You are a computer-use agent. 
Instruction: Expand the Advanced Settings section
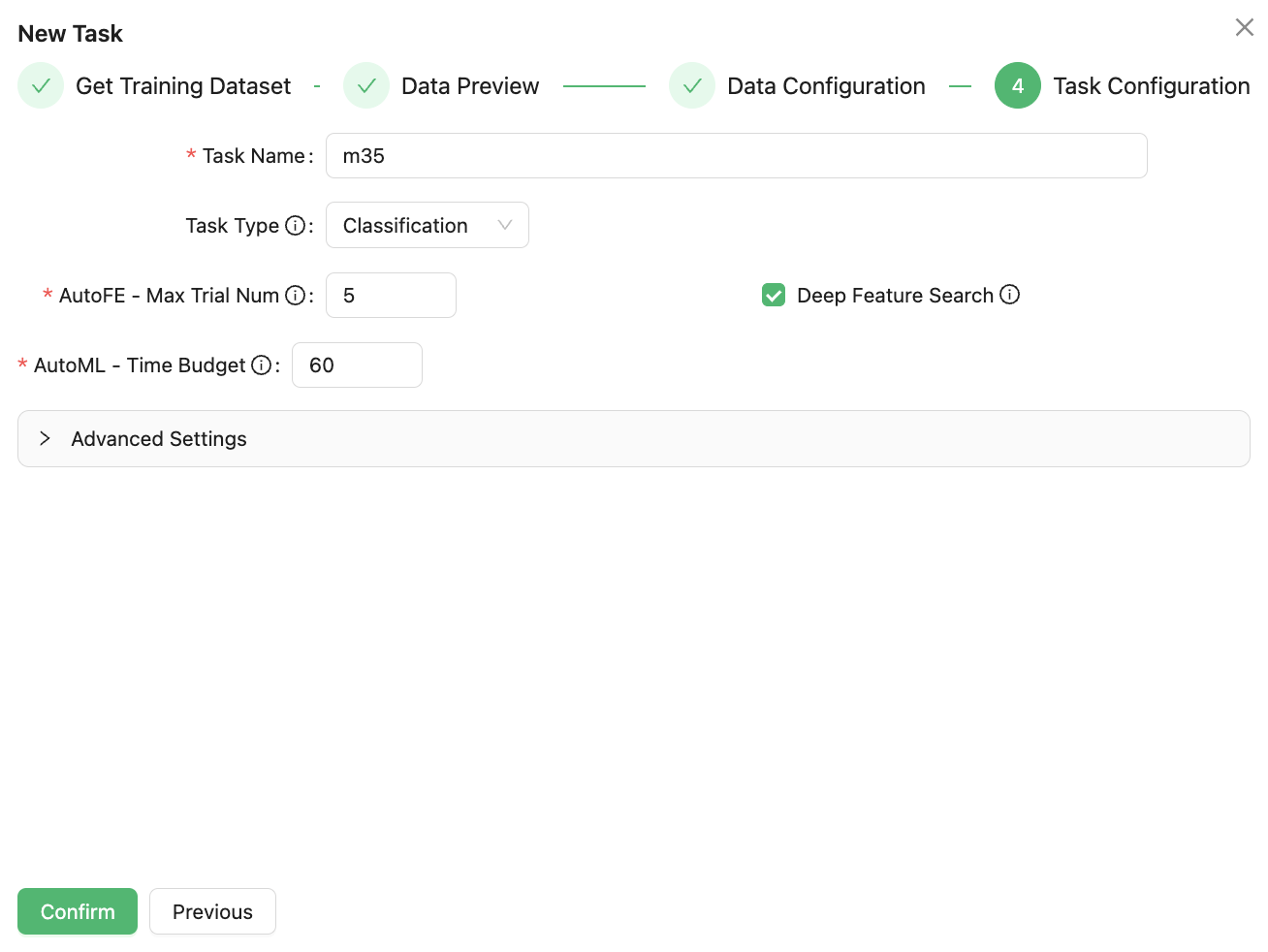[x=159, y=439]
